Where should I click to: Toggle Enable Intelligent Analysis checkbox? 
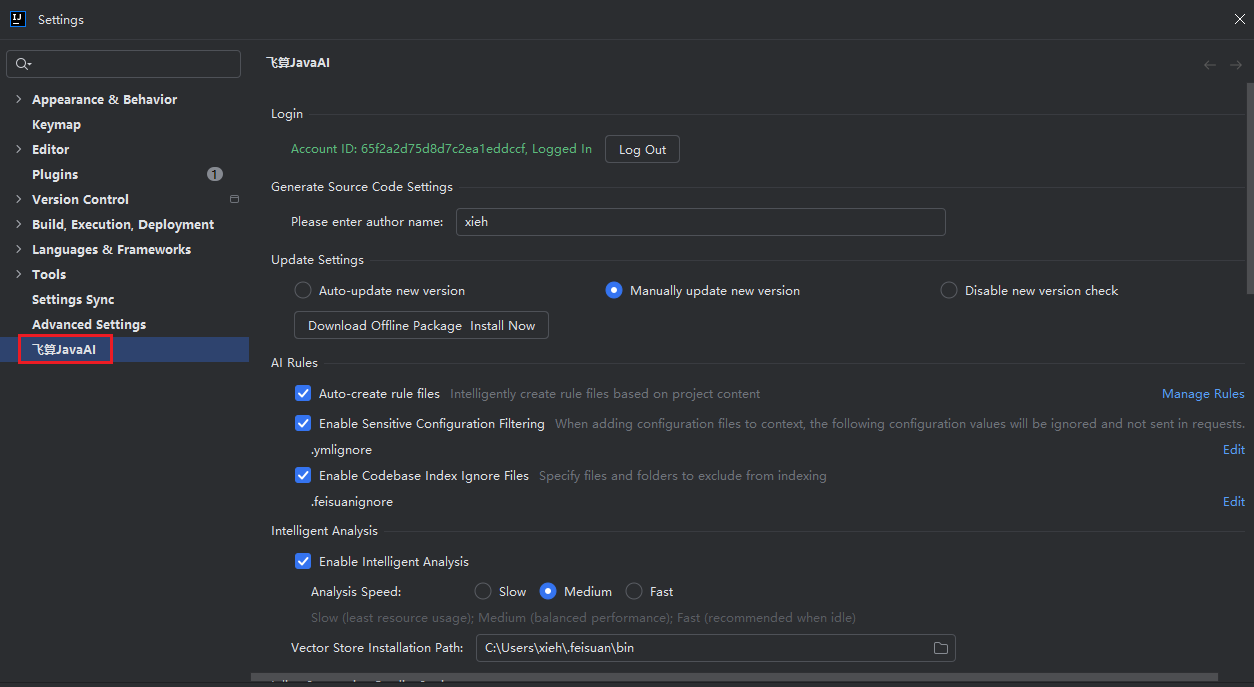303,562
